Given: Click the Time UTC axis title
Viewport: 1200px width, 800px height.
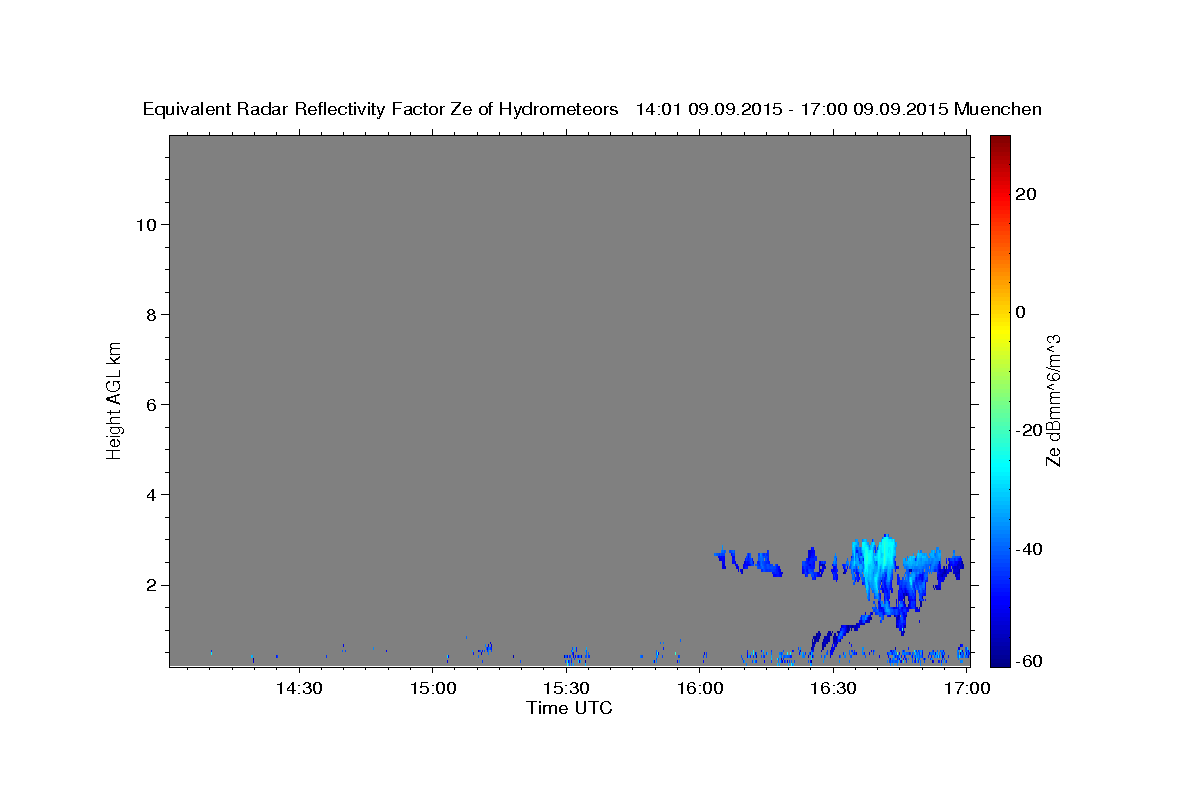Looking at the screenshot, I should [569, 709].
